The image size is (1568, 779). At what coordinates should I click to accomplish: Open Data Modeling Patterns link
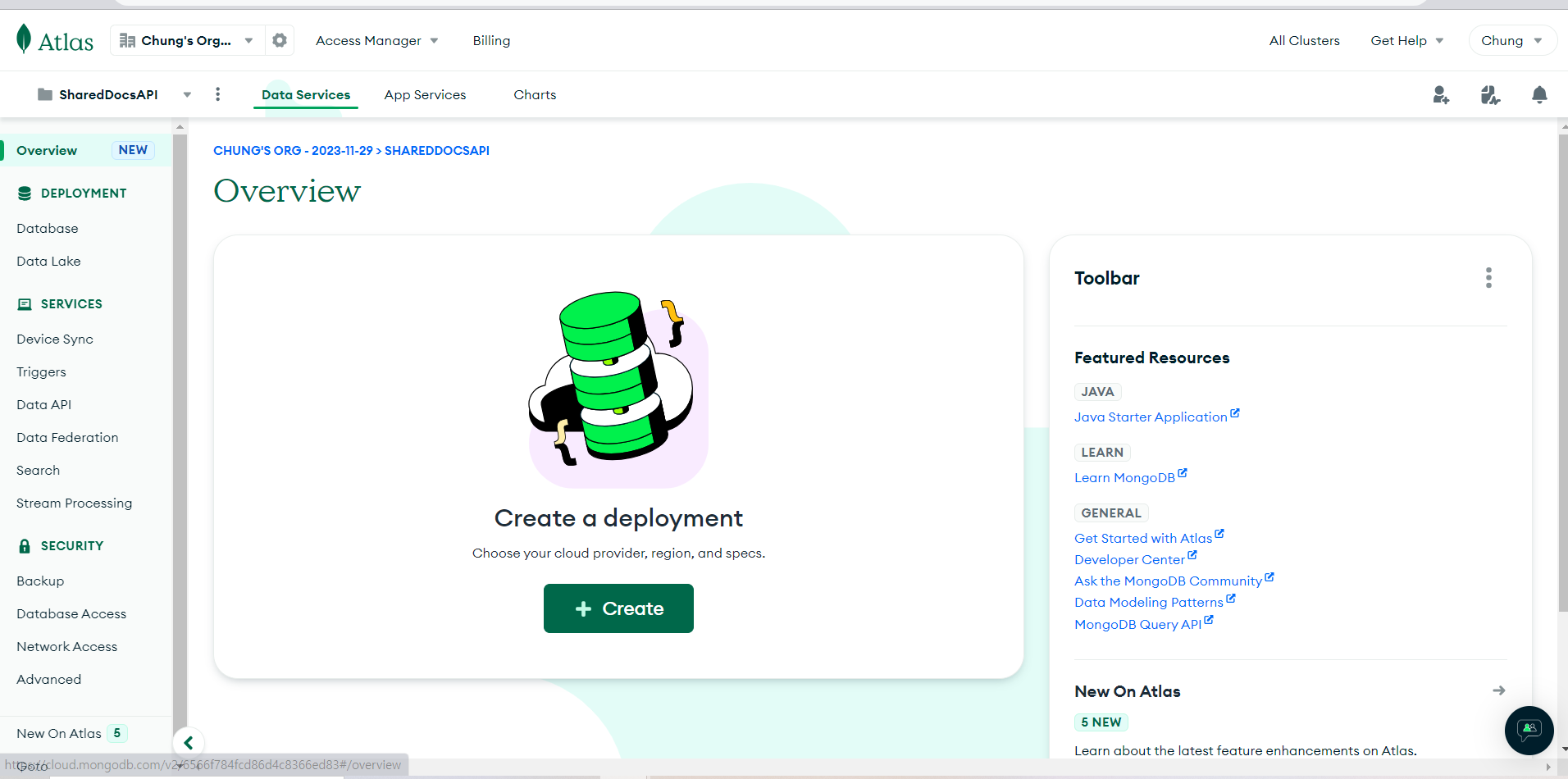click(1148, 602)
